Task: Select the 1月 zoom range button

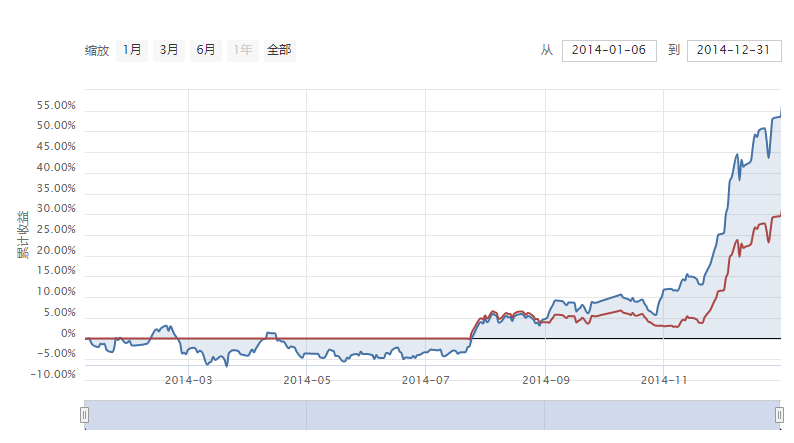Action: (132, 50)
